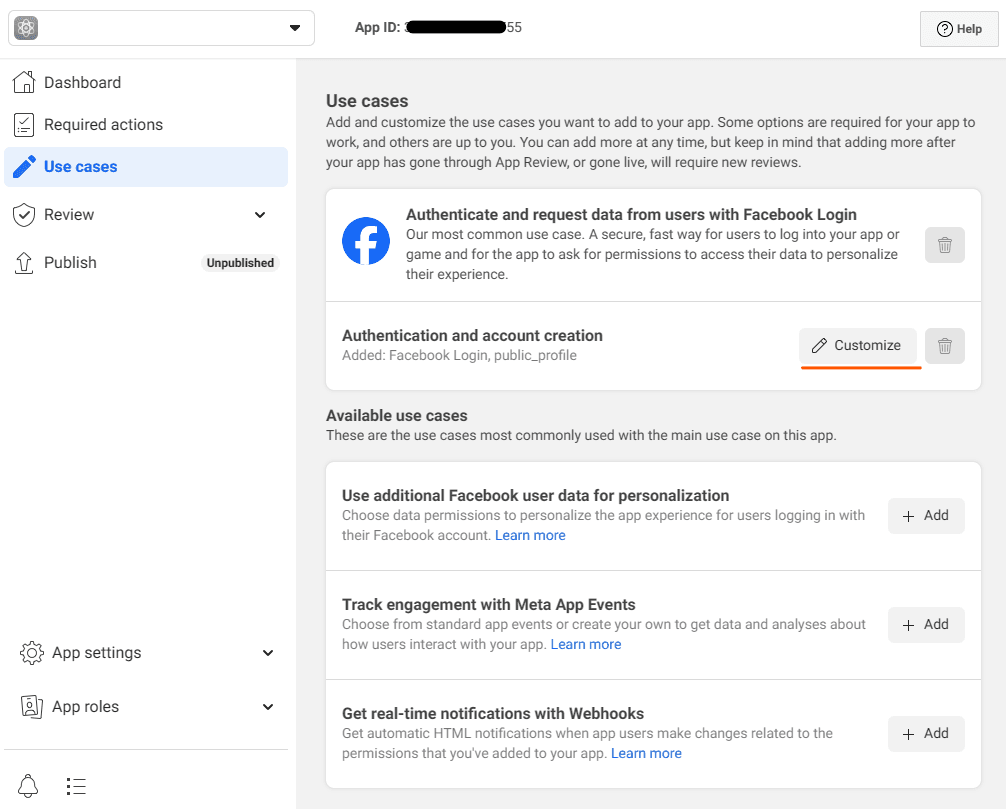Click Added: Facebook Login, public_profile text
The width and height of the screenshot is (1006, 809).
point(459,355)
